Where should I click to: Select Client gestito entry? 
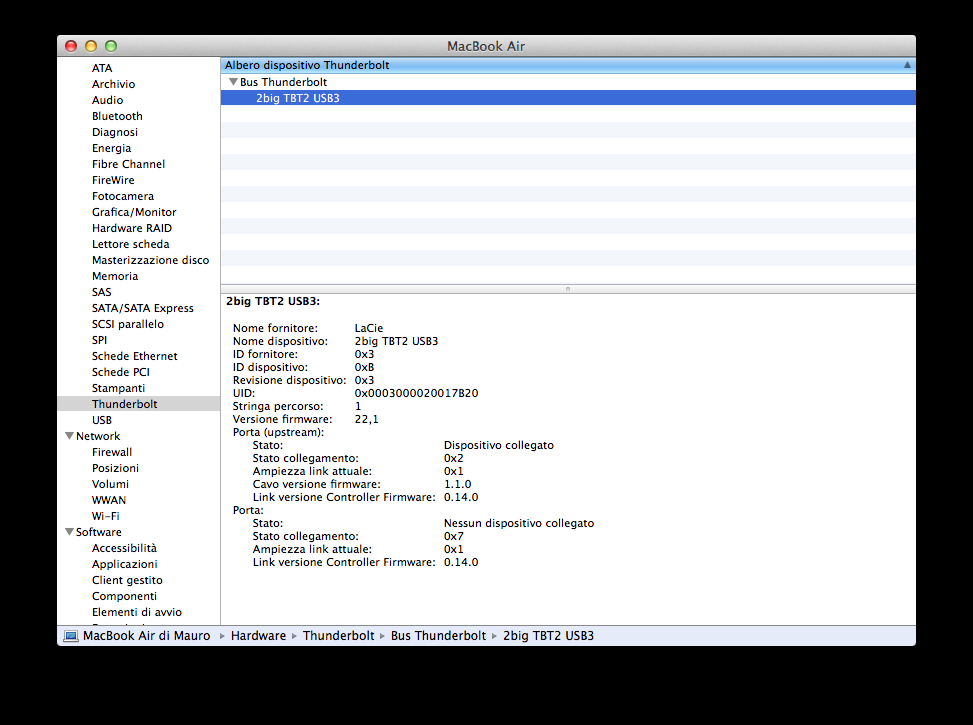point(127,580)
